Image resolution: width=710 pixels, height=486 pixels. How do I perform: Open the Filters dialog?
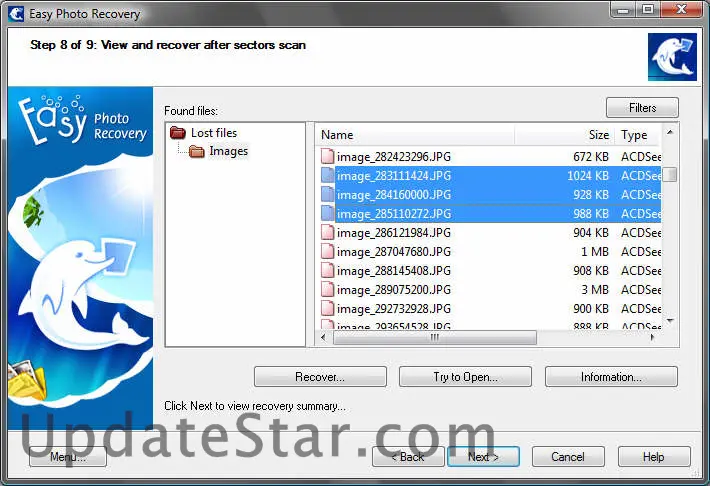(642, 108)
